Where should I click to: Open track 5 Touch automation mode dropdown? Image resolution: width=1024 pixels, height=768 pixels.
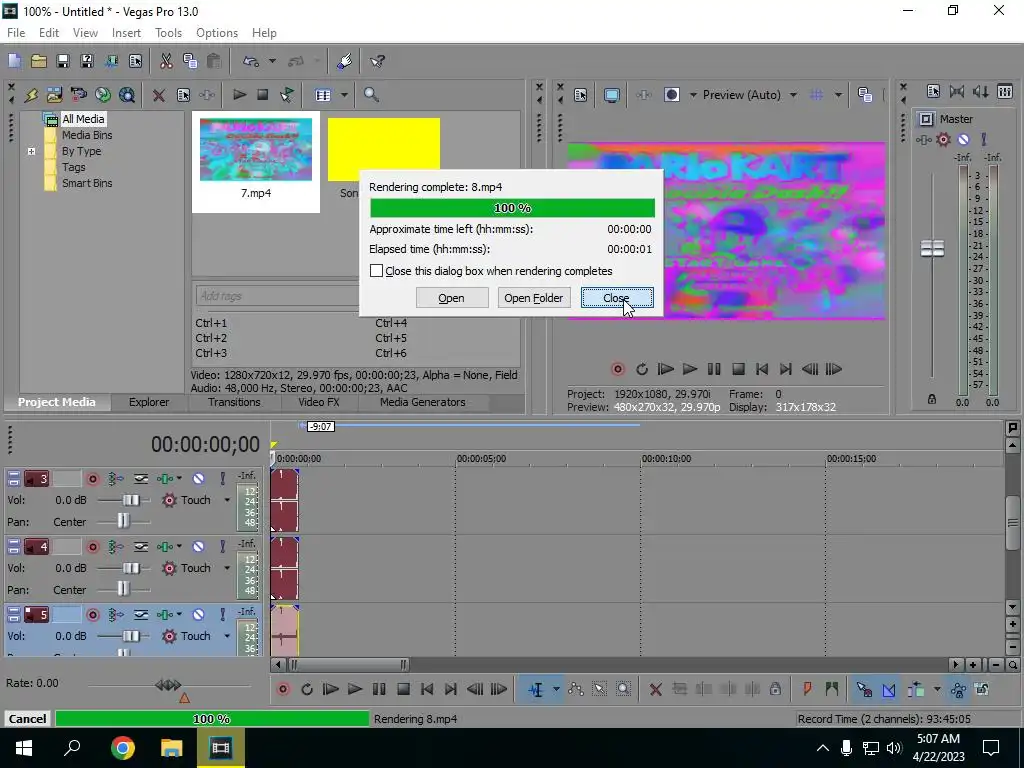pyautogui.click(x=227, y=636)
